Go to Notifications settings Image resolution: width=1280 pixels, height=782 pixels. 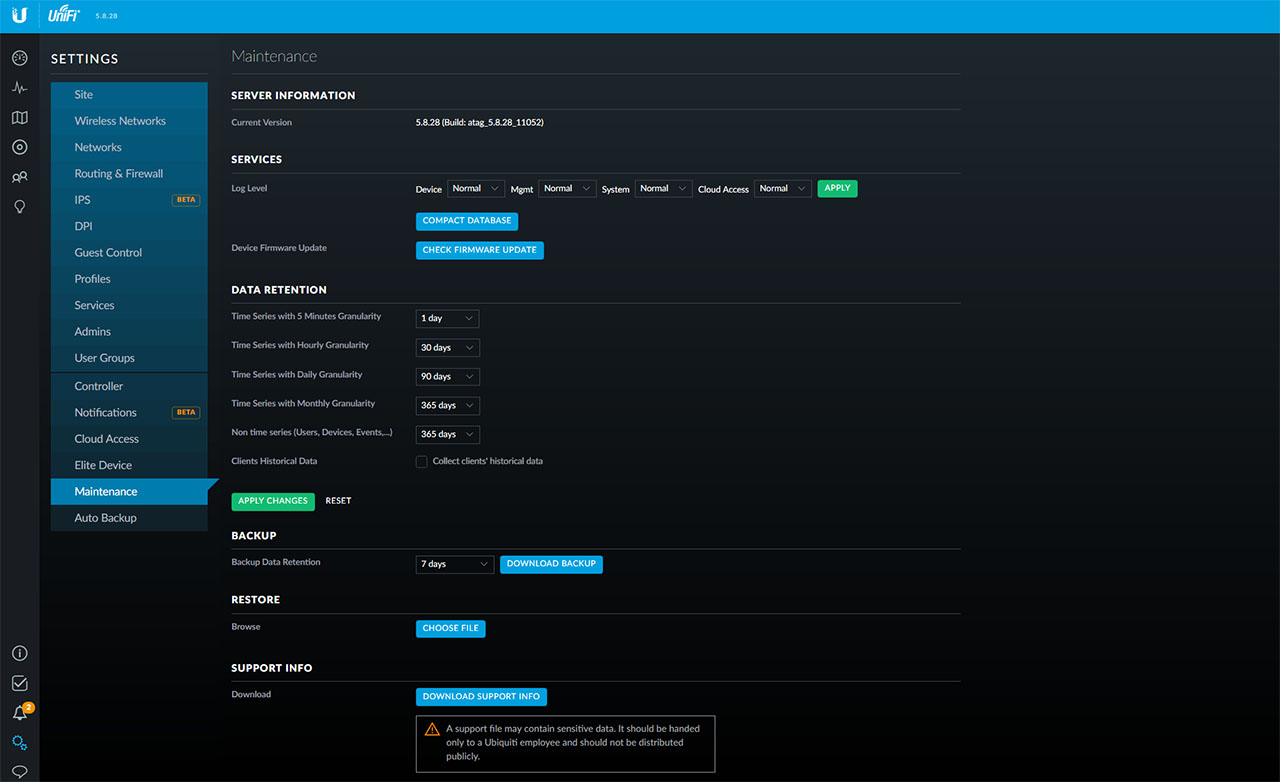129,412
